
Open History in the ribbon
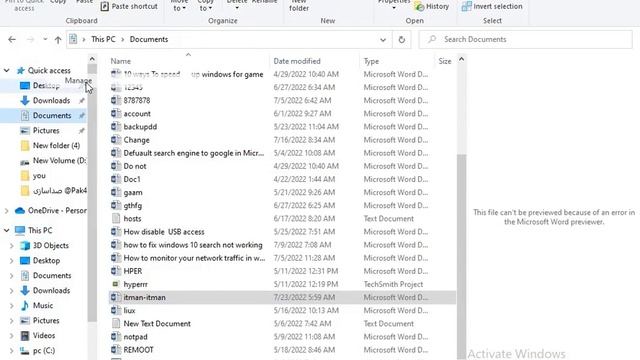click(x=431, y=7)
